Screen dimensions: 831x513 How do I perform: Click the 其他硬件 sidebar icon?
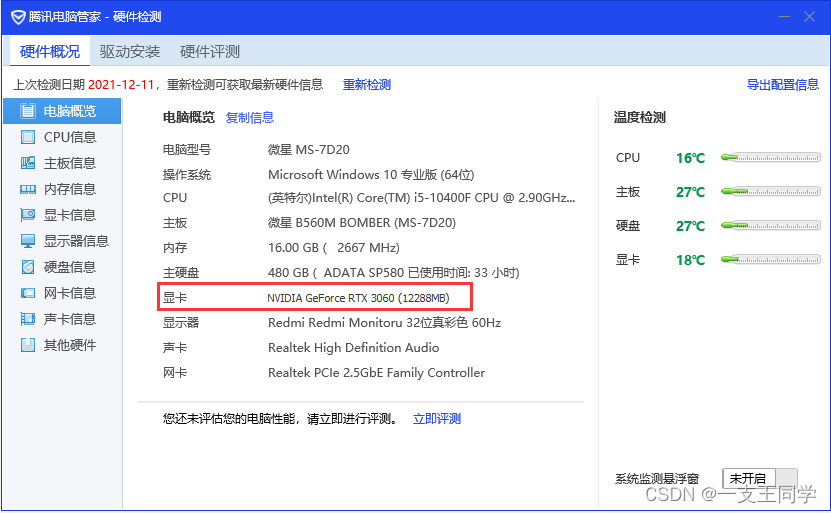(28, 345)
